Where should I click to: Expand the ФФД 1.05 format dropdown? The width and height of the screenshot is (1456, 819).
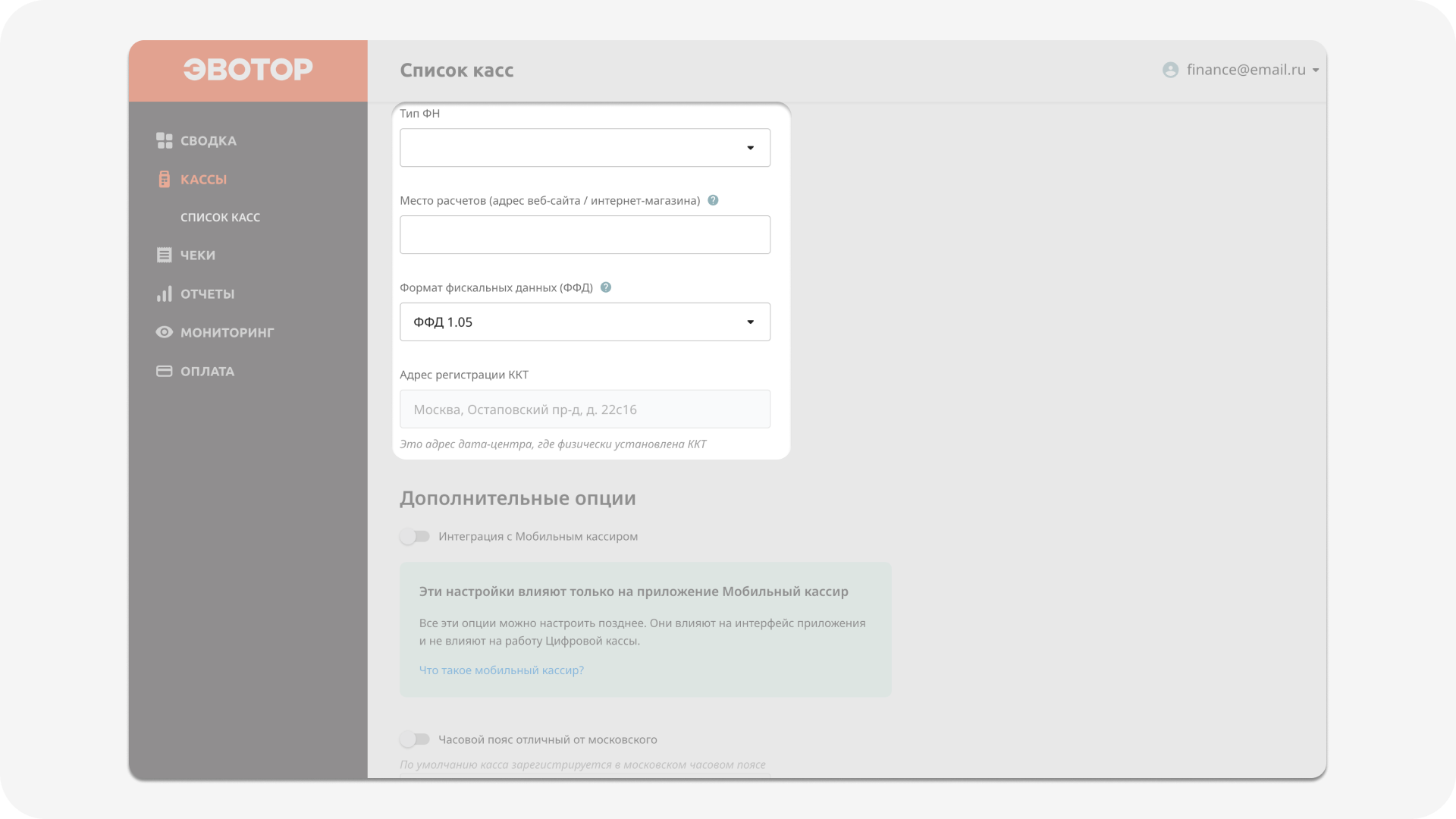click(585, 322)
